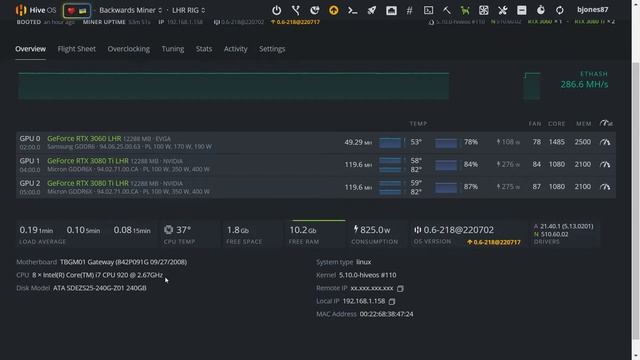Click the 825.0 W consumption value

pos(372,230)
